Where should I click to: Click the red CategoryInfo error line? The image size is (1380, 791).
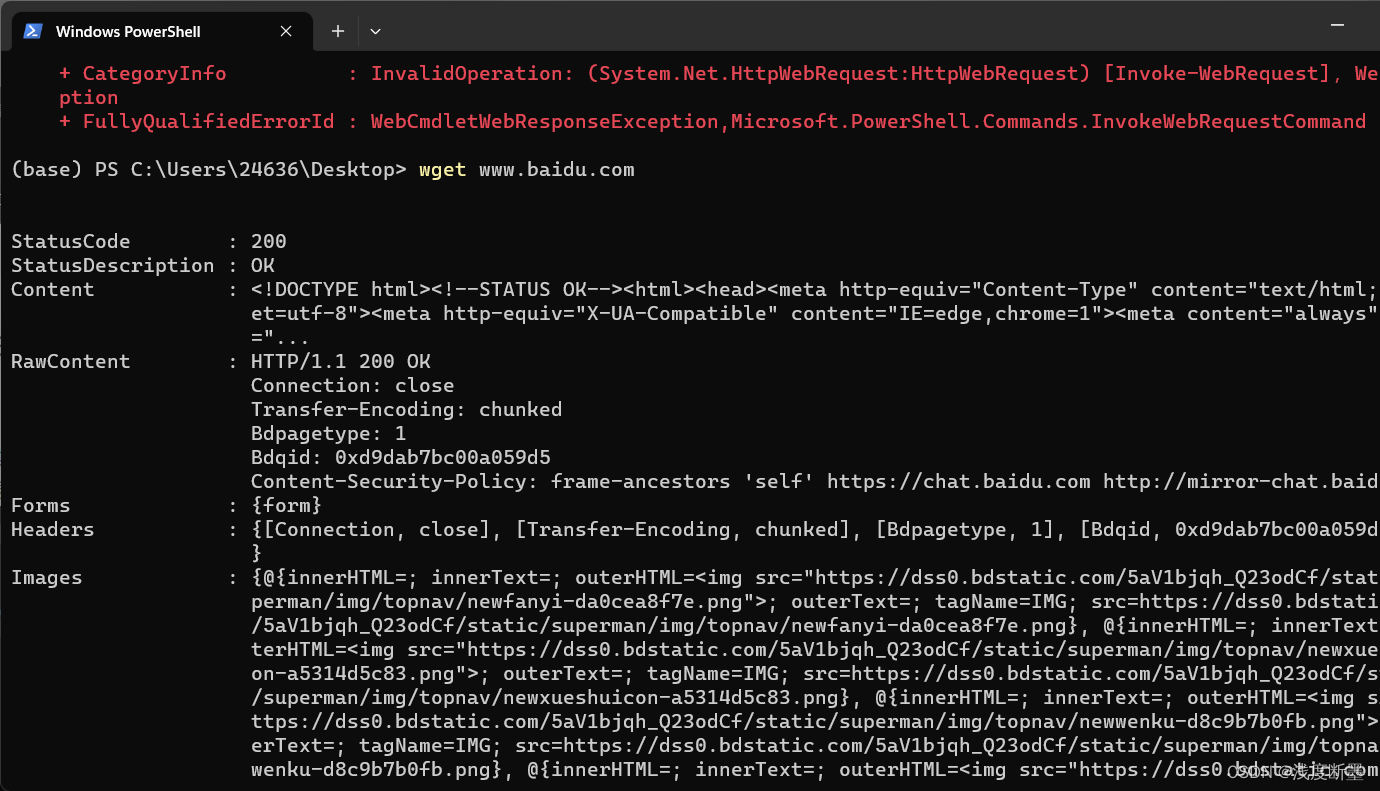[719, 73]
